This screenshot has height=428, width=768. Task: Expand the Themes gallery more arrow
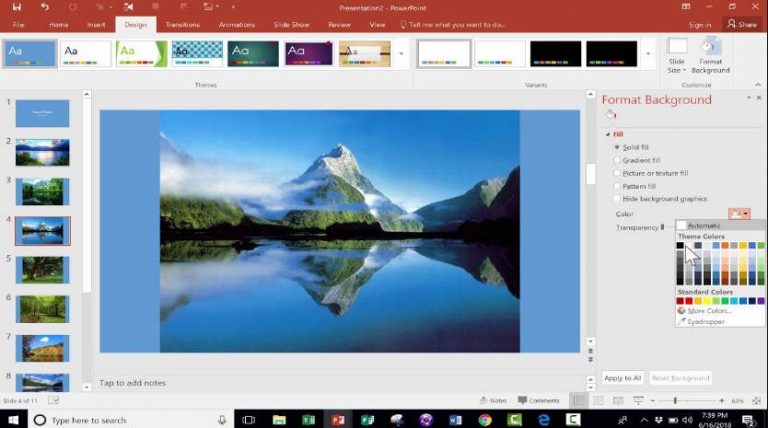point(401,54)
